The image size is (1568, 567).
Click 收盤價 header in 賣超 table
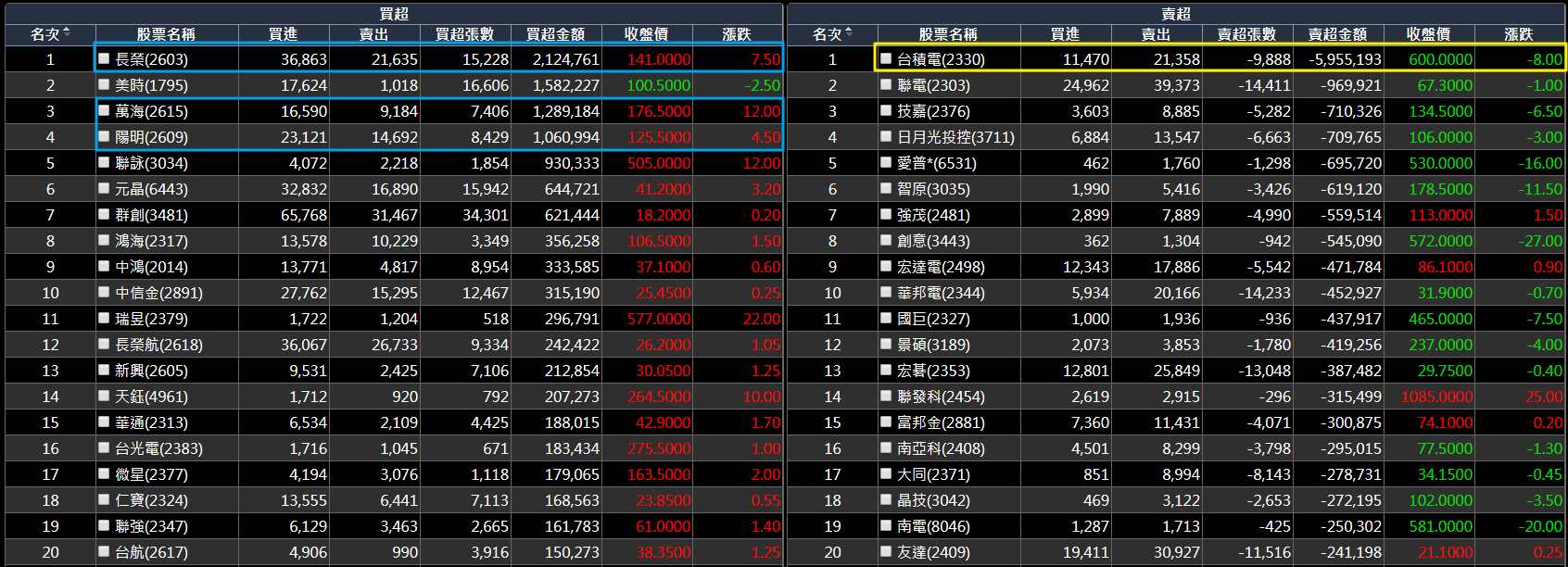(x=1428, y=34)
